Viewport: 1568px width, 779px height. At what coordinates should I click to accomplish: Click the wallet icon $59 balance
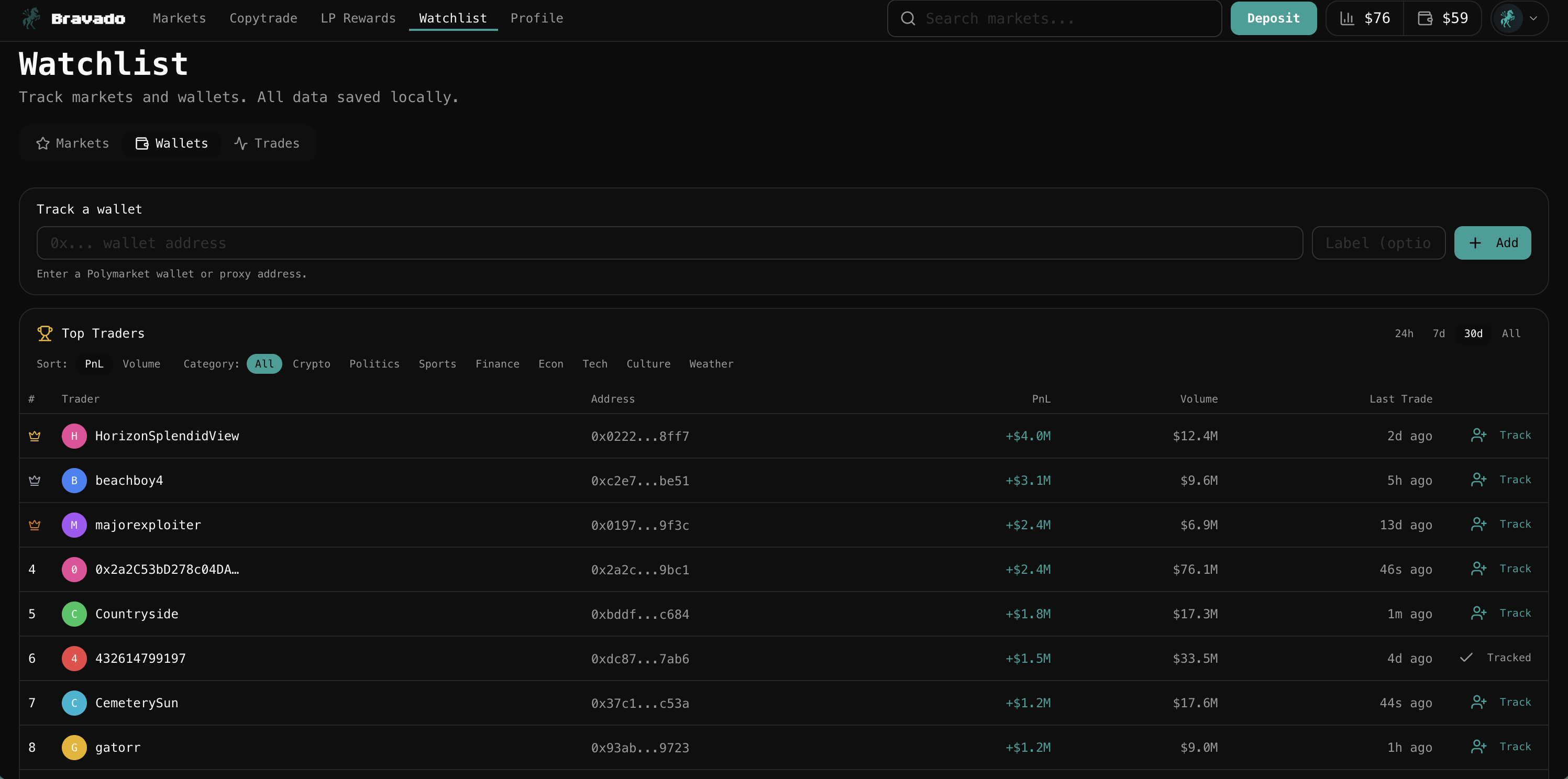[x=1443, y=18]
